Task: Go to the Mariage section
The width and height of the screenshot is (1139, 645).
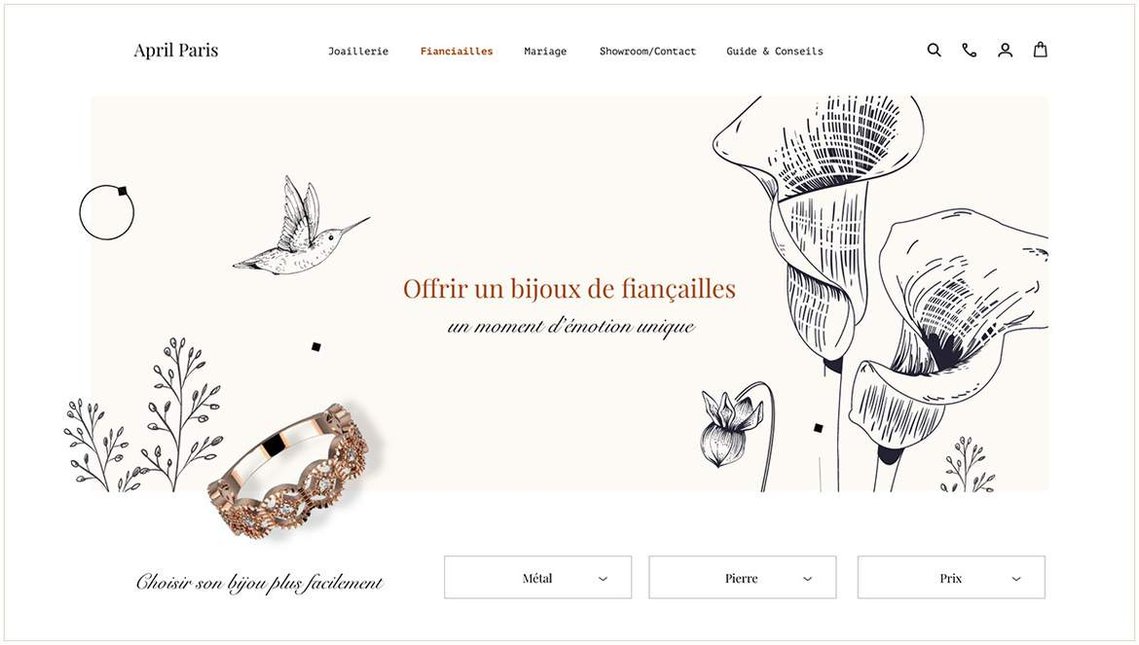Action: [x=546, y=52]
